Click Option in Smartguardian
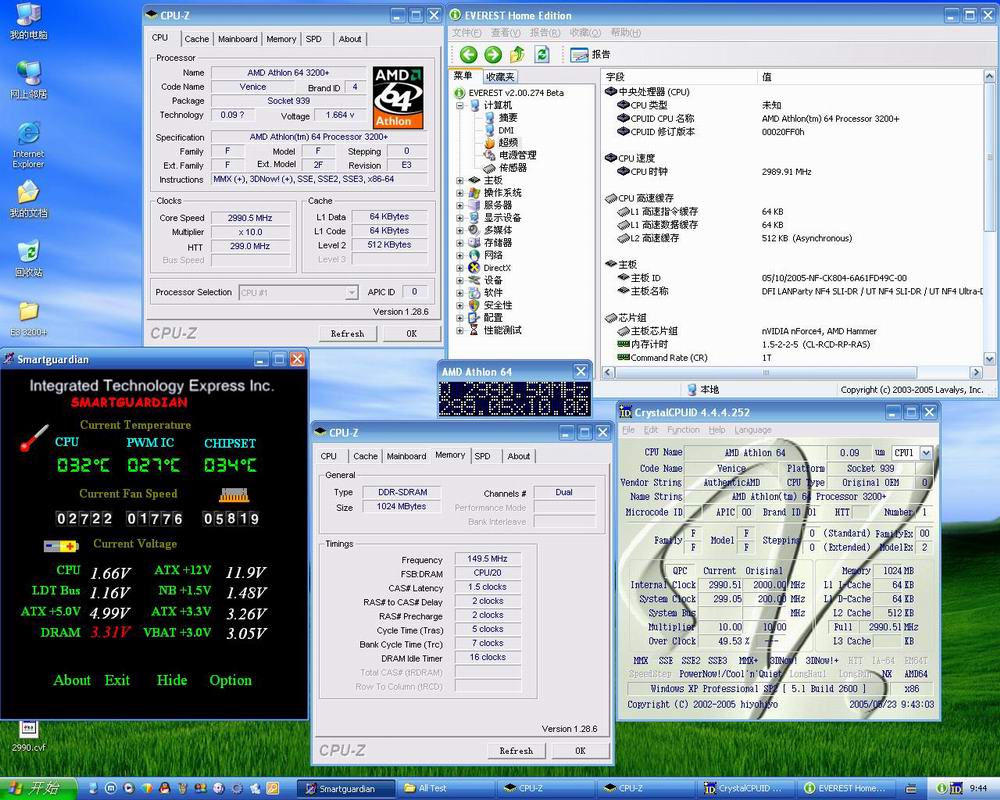Viewport: 1000px width, 800px height. coord(230,680)
